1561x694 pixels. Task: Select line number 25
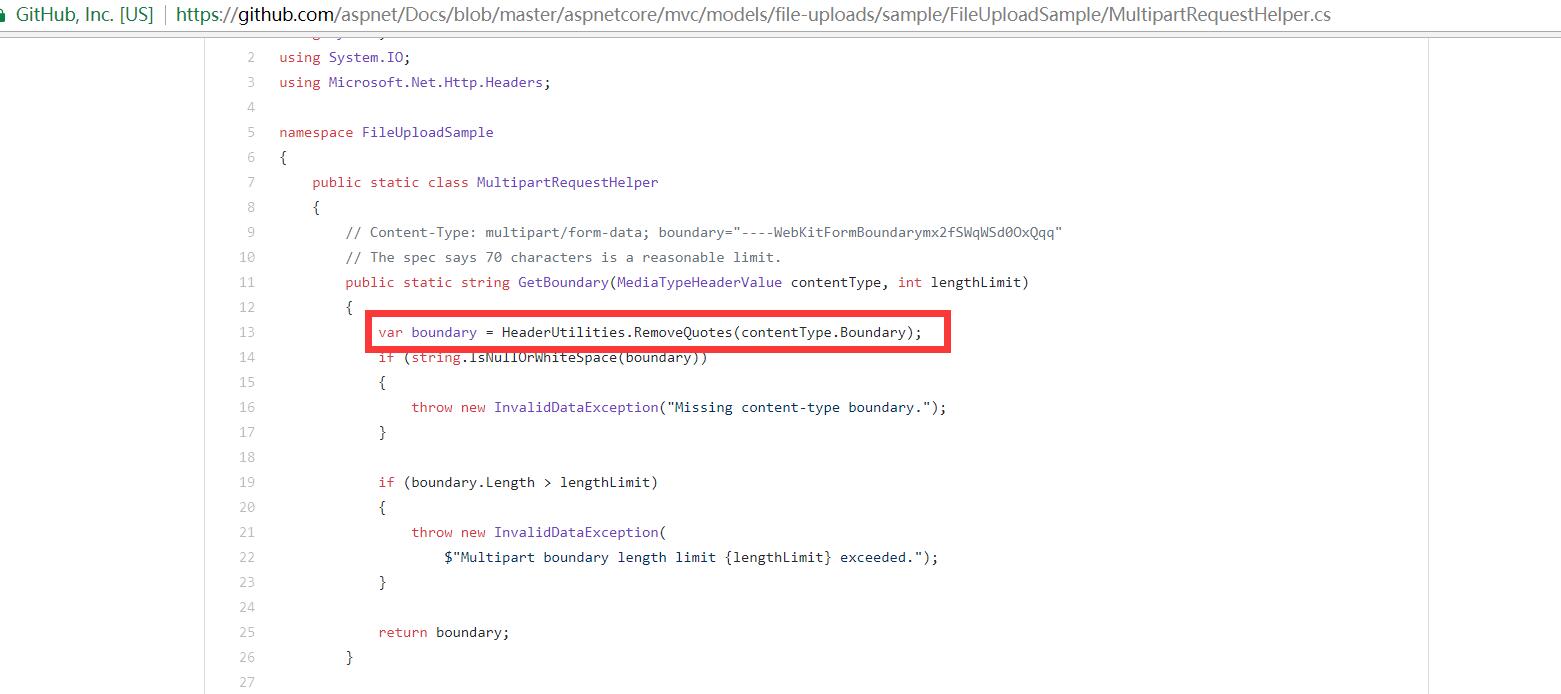point(247,632)
